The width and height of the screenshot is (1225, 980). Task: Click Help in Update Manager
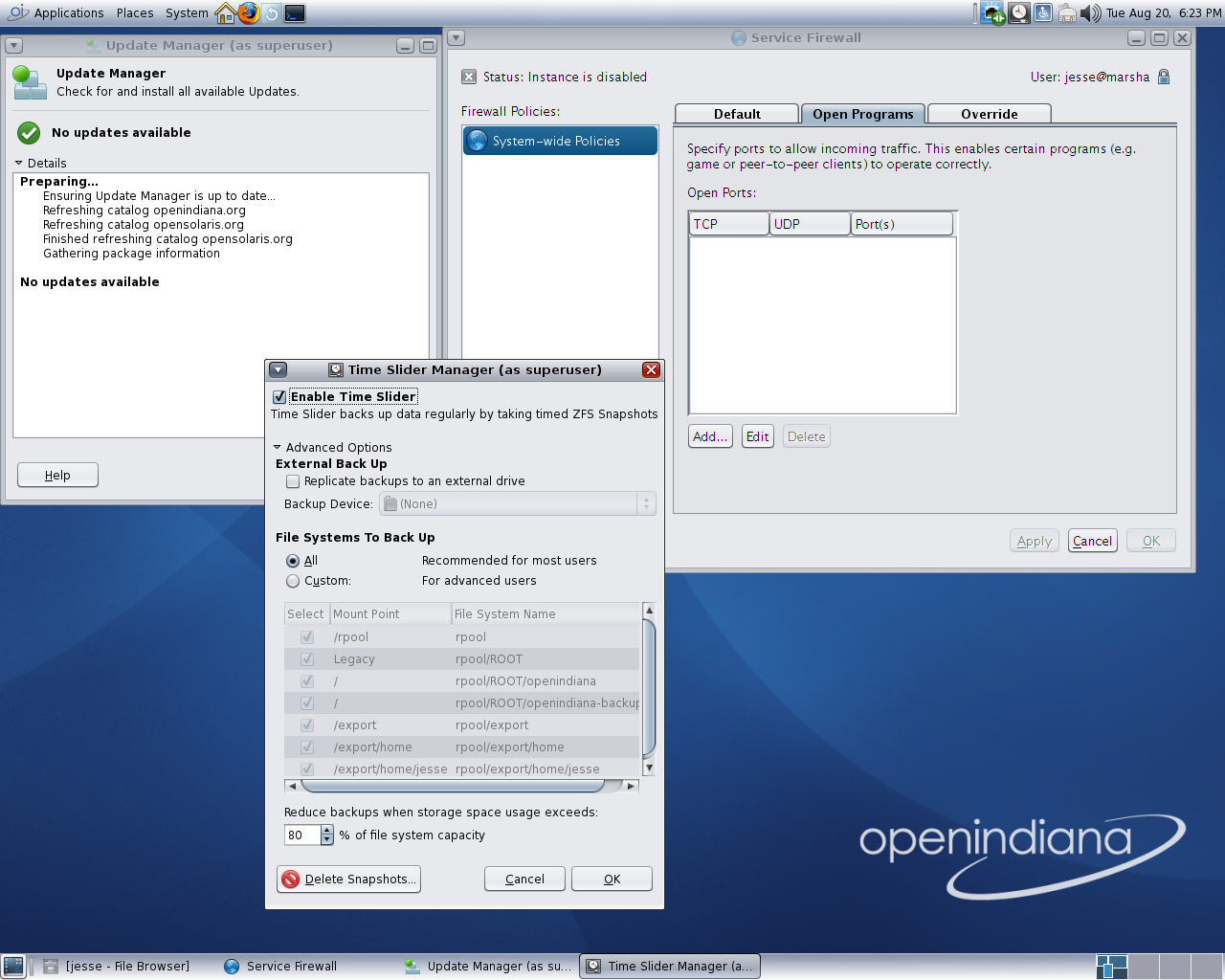click(x=57, y=475)
